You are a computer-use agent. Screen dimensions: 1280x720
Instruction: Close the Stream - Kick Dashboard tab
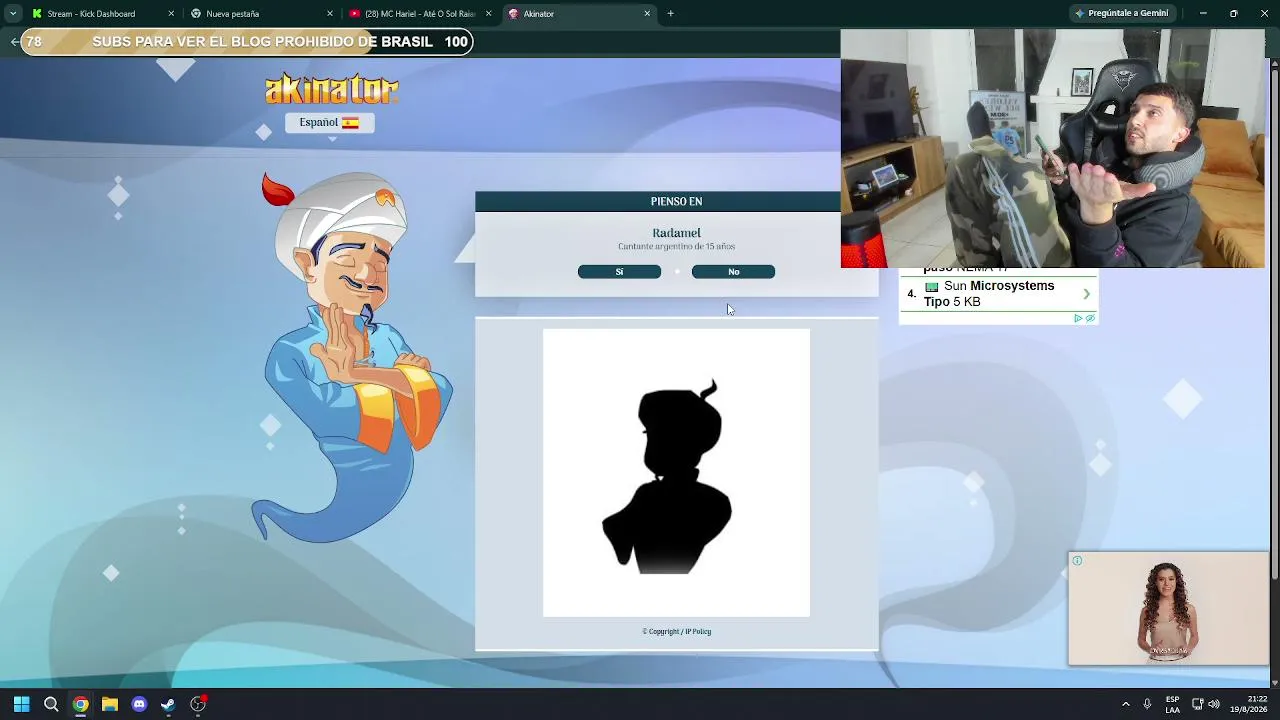tap(171, 14)
